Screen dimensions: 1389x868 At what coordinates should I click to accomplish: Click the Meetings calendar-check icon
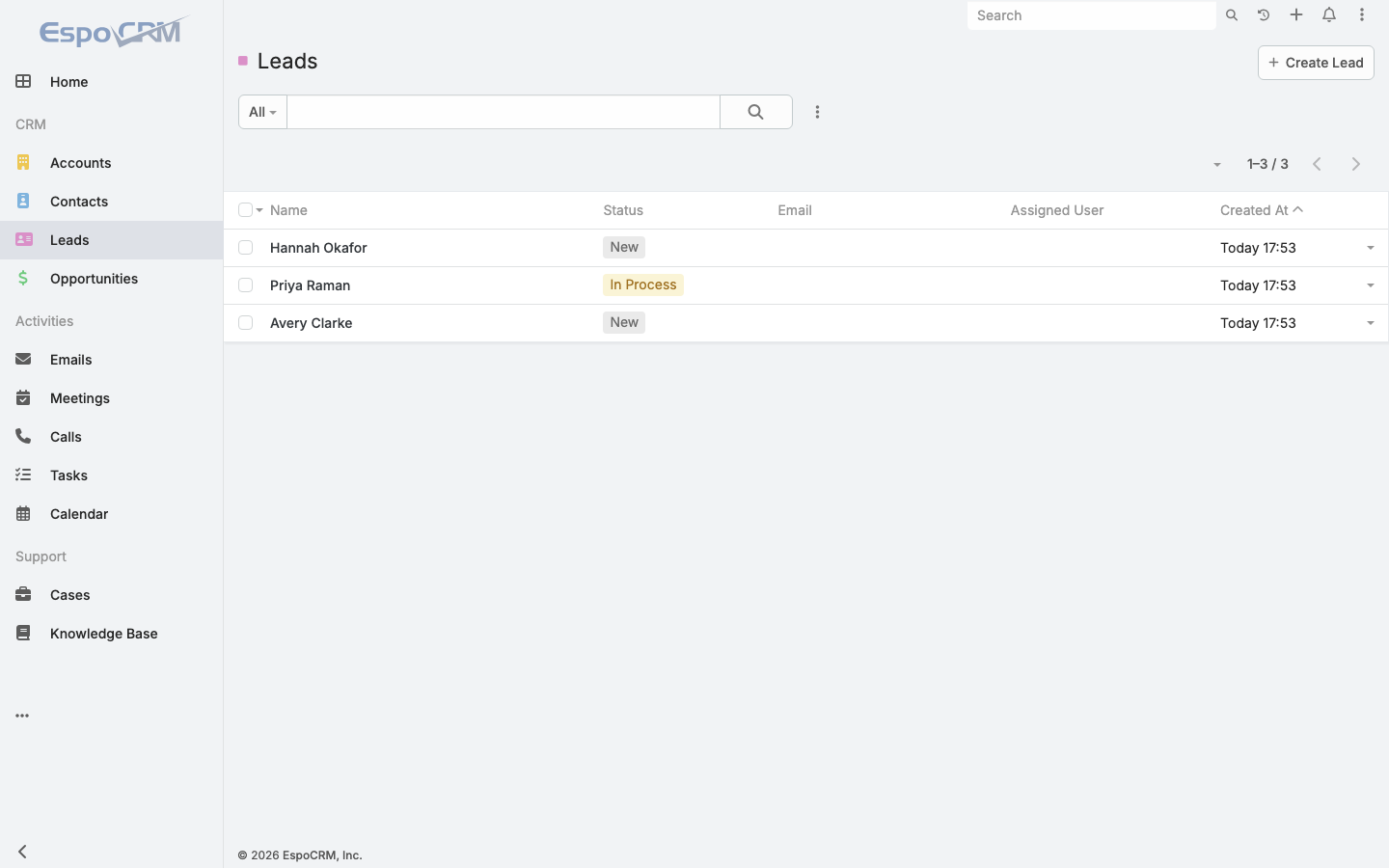click(x=23, y=398)
